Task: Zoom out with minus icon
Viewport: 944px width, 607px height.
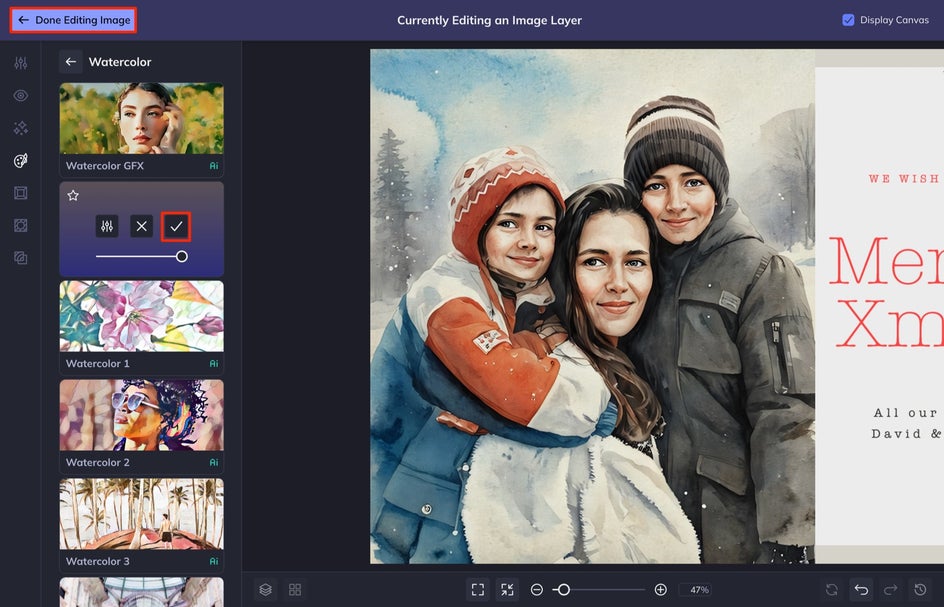Action: click(537, 590)
